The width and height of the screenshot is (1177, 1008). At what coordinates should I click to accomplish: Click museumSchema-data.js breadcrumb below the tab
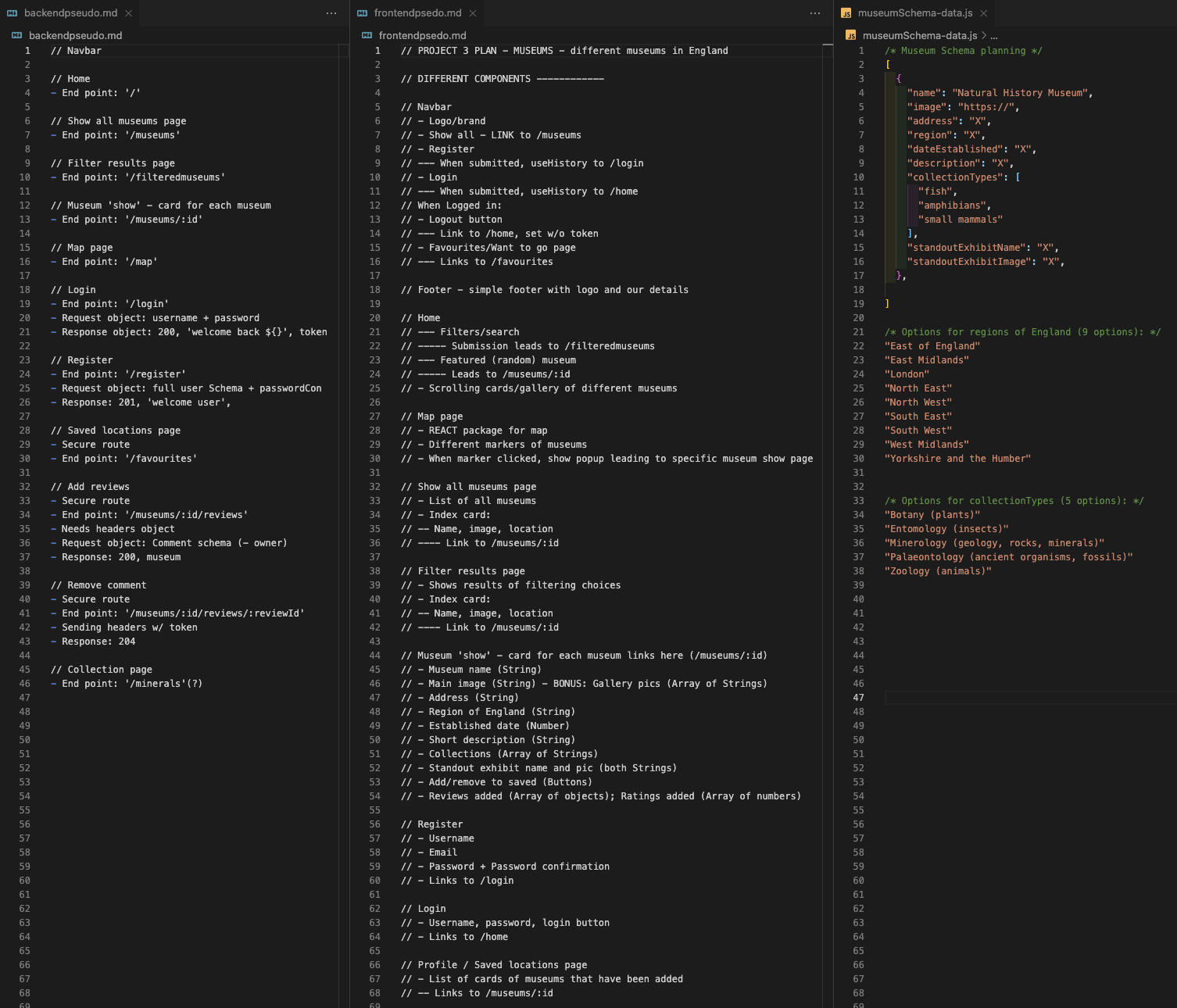(x=920, y=35)
